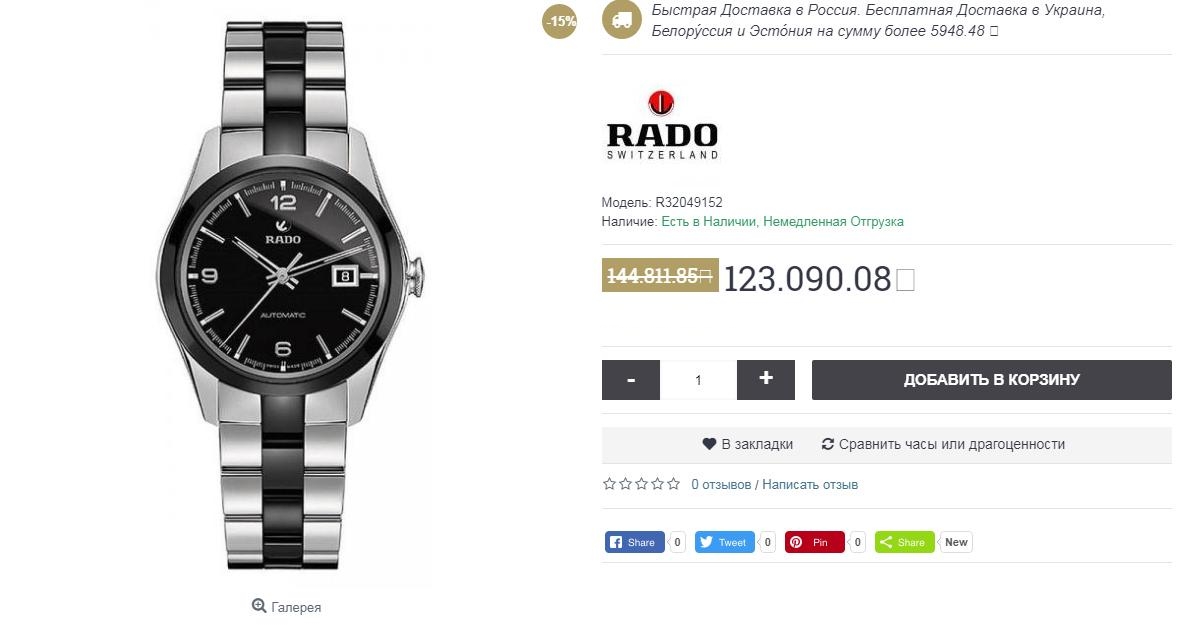The height and width of the screenshot is (625, 1190).
Task: Click the green Share button
Action: pos(905,542)
